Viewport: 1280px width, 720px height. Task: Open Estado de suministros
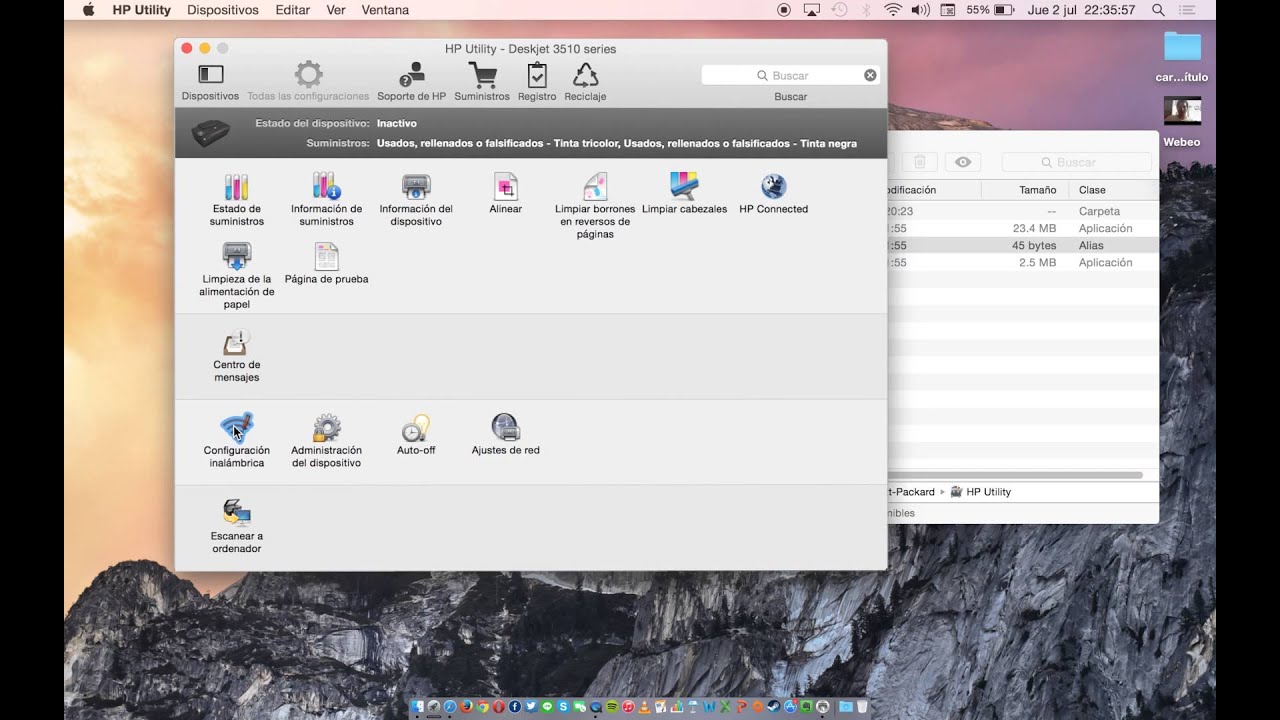pyautogui.click(x=237, y=200)
